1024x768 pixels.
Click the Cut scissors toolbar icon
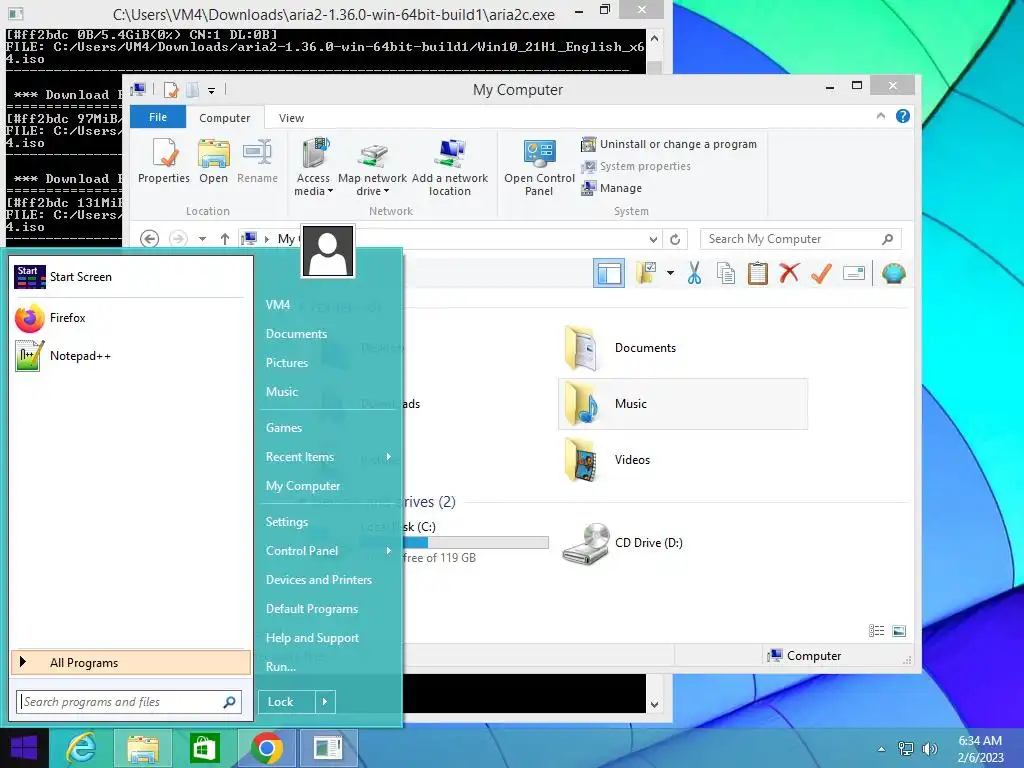(x=694, y=273)
